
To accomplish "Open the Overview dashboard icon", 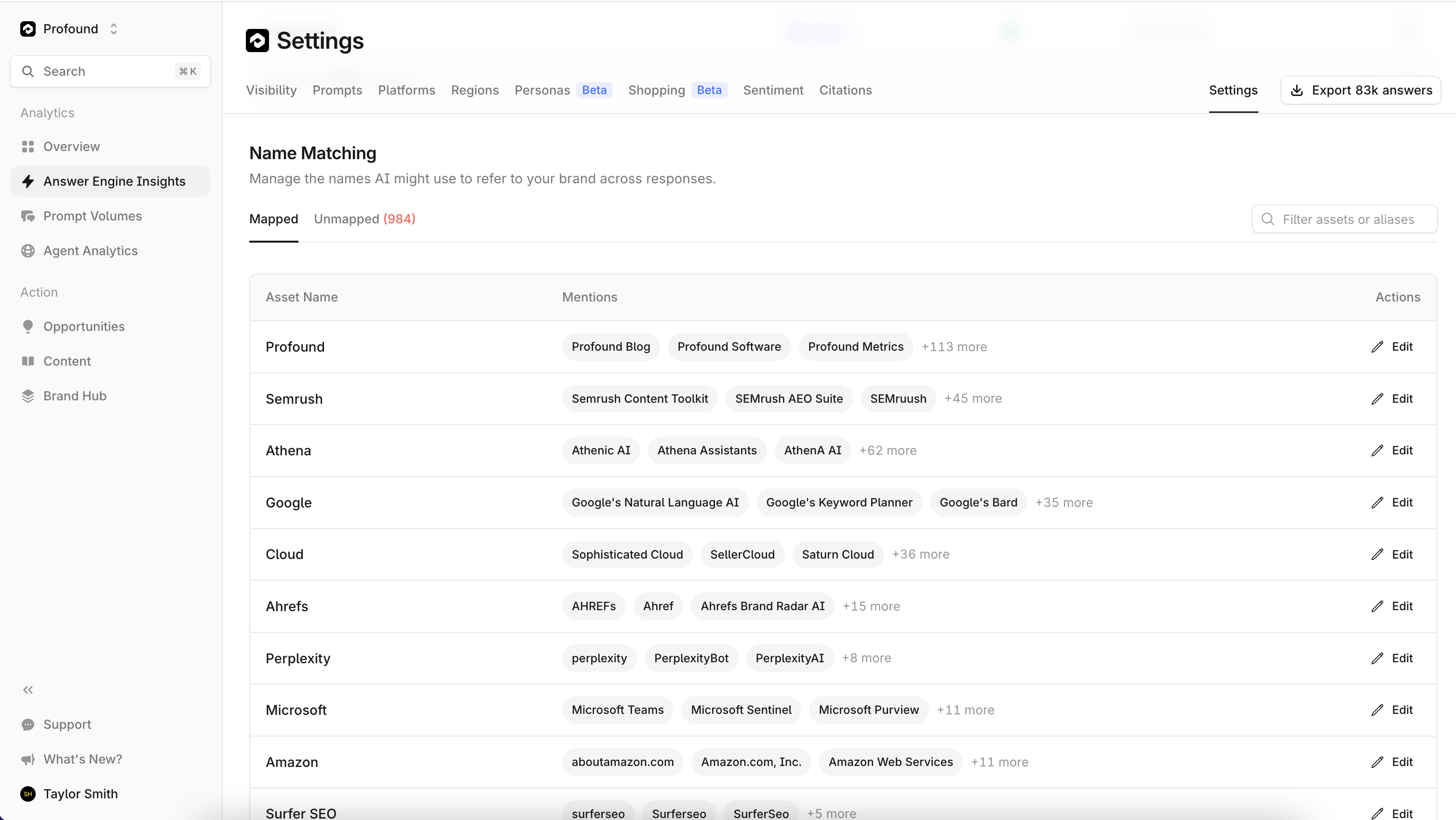I will click(x=28, y=147).
